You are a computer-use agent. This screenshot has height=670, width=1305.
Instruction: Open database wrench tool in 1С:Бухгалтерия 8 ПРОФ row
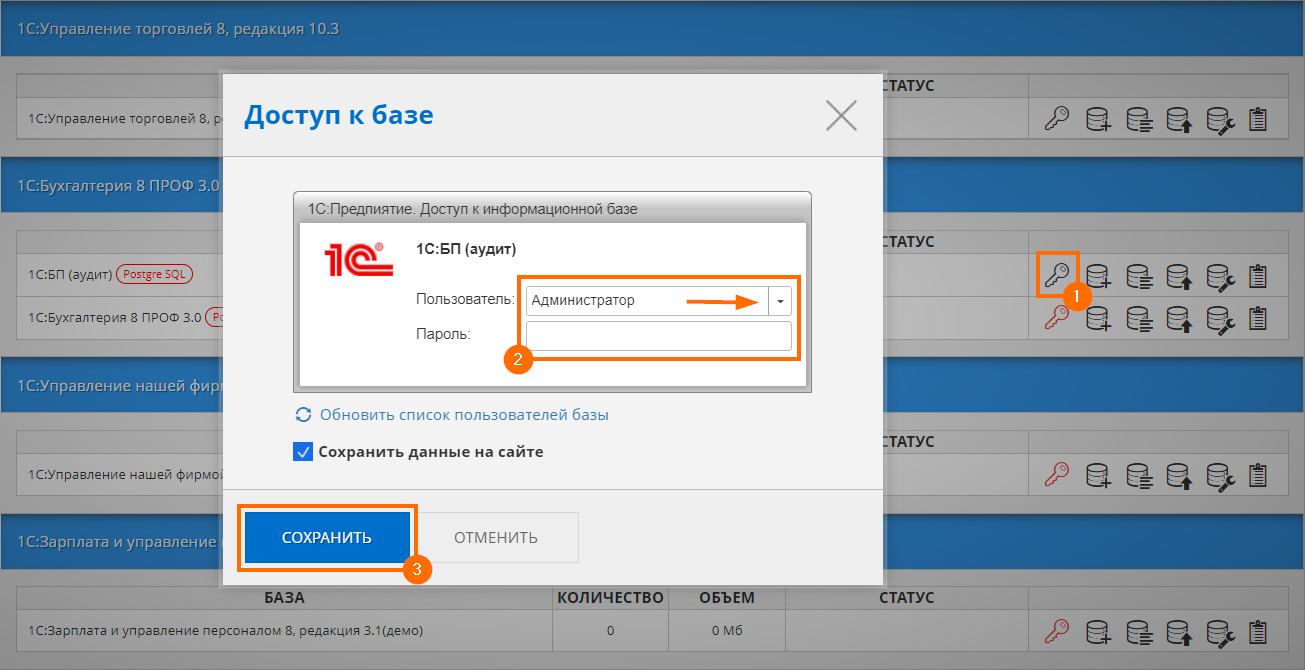1220,318
